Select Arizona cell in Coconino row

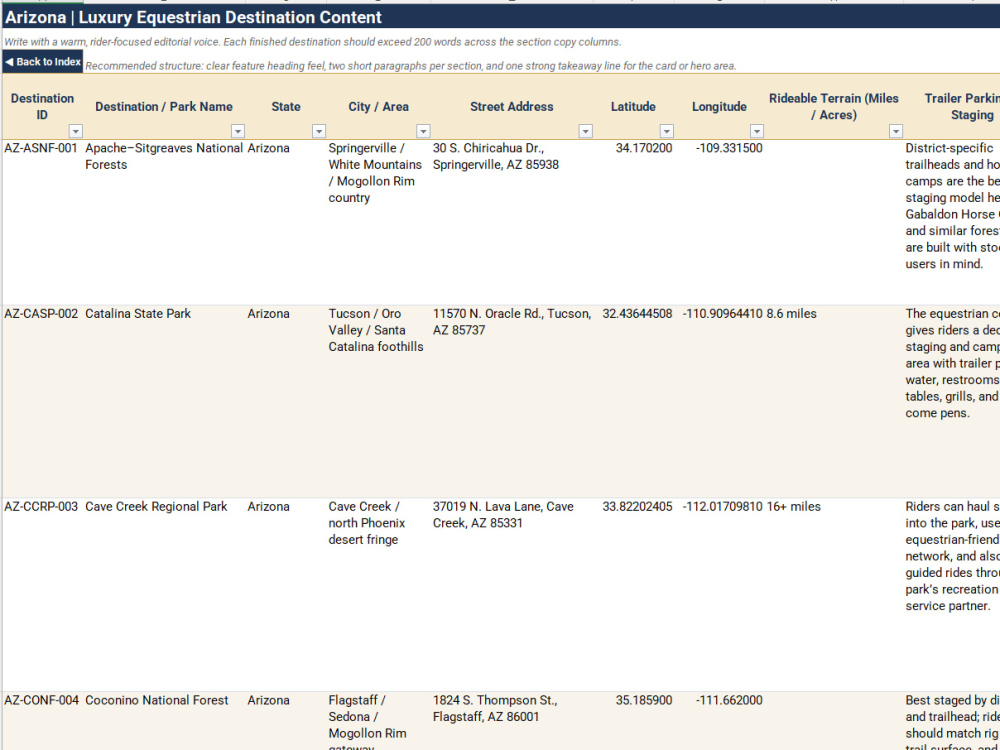coord(286,721)
